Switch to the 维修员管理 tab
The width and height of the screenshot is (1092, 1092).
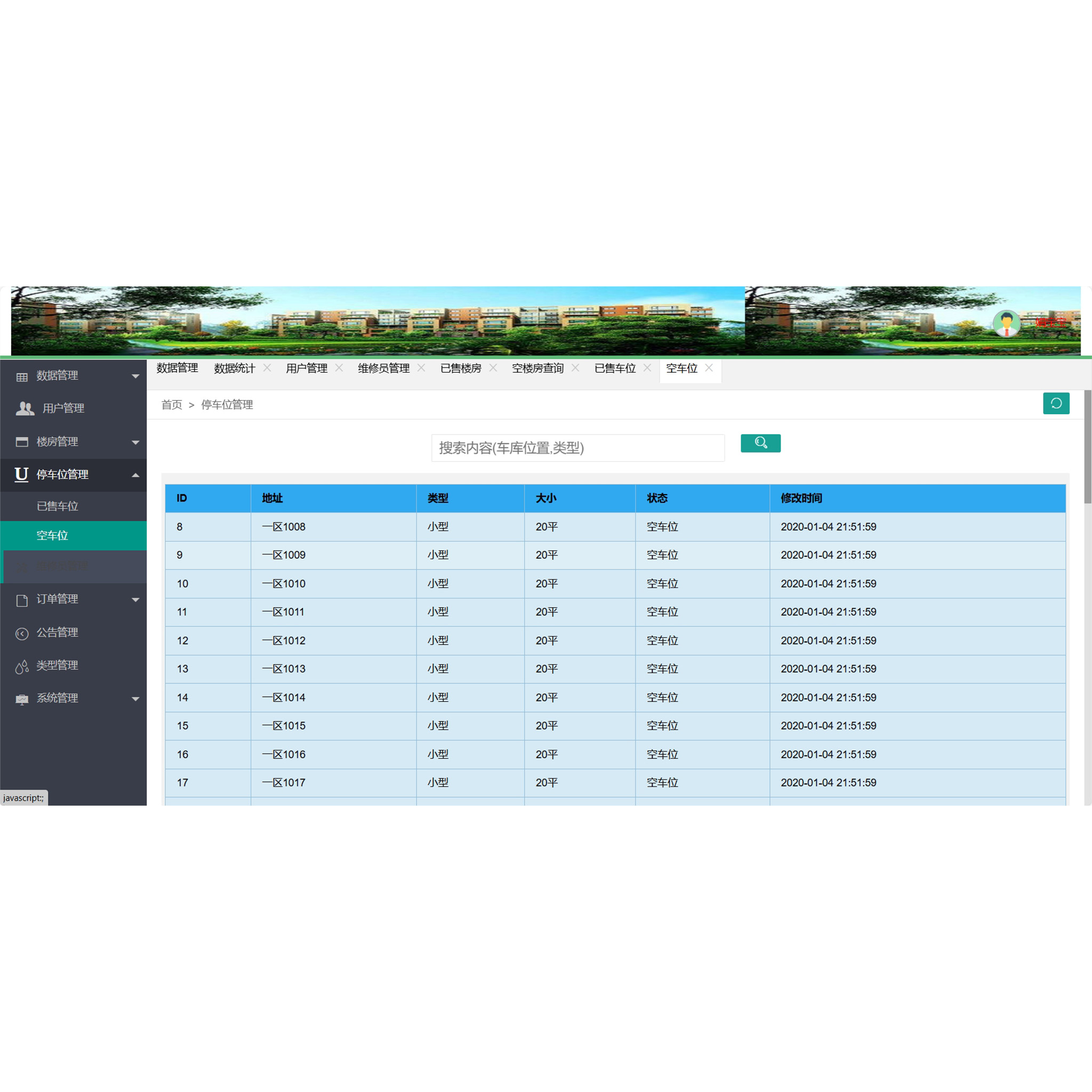pyautogui.click(x=383, y=368)
